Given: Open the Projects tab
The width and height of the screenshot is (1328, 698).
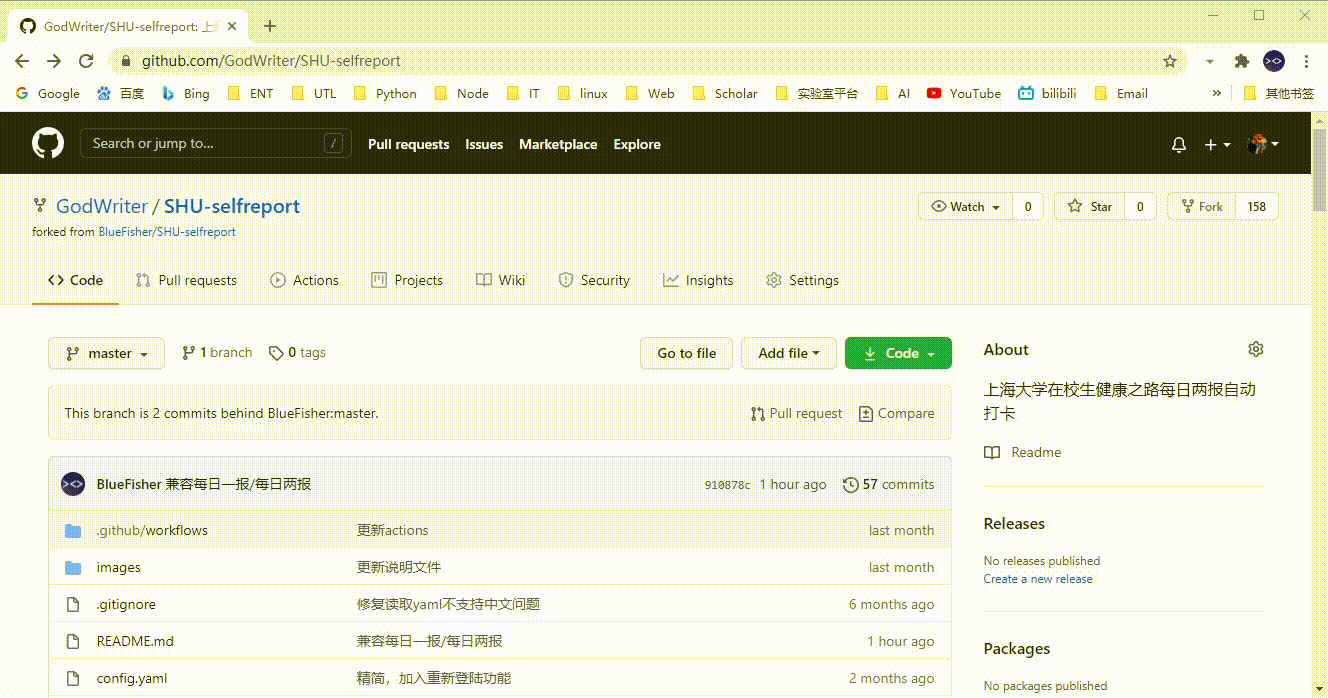Looking at the screenshot, I should tap(407, 280).
